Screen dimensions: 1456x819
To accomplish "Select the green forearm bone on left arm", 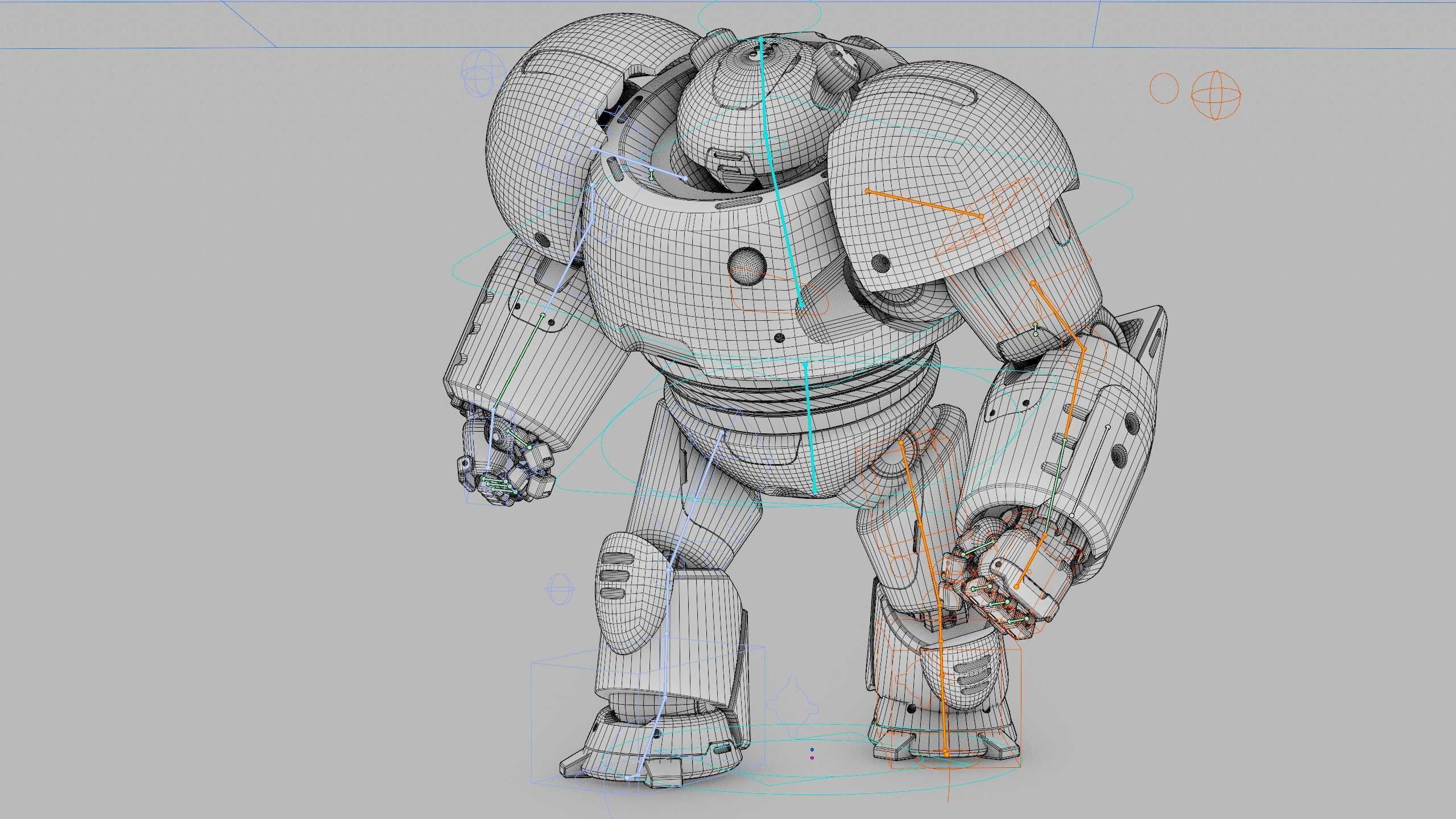I will coord(518,362).
